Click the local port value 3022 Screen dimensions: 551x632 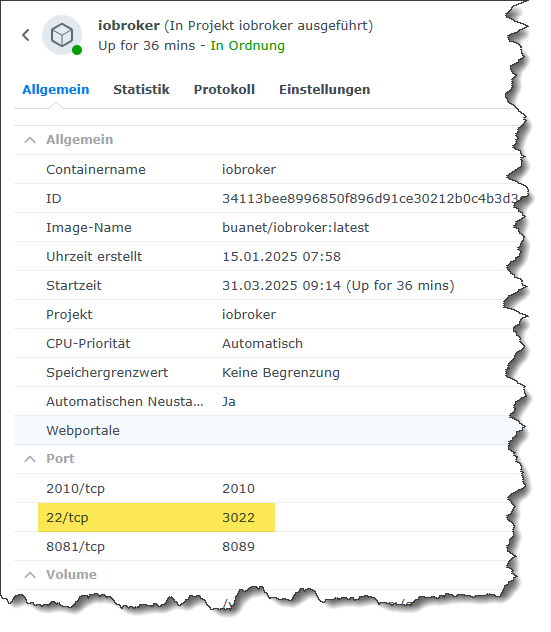[238, 518]
